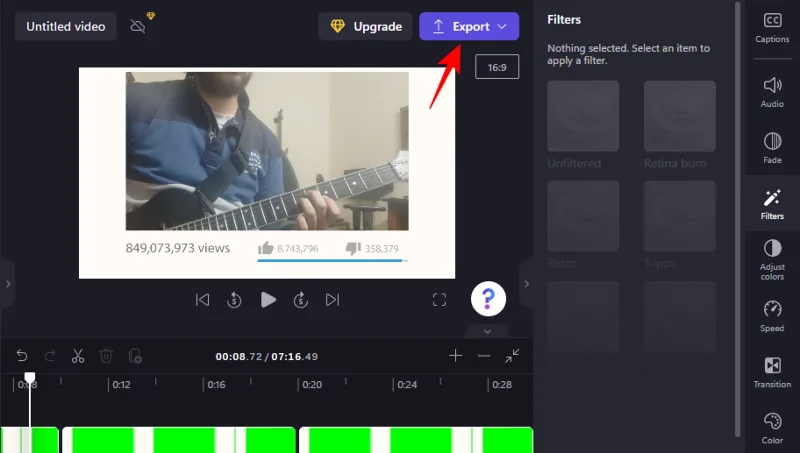
Task: Click the cloud sync disabled icon
Action: point(138,26)
